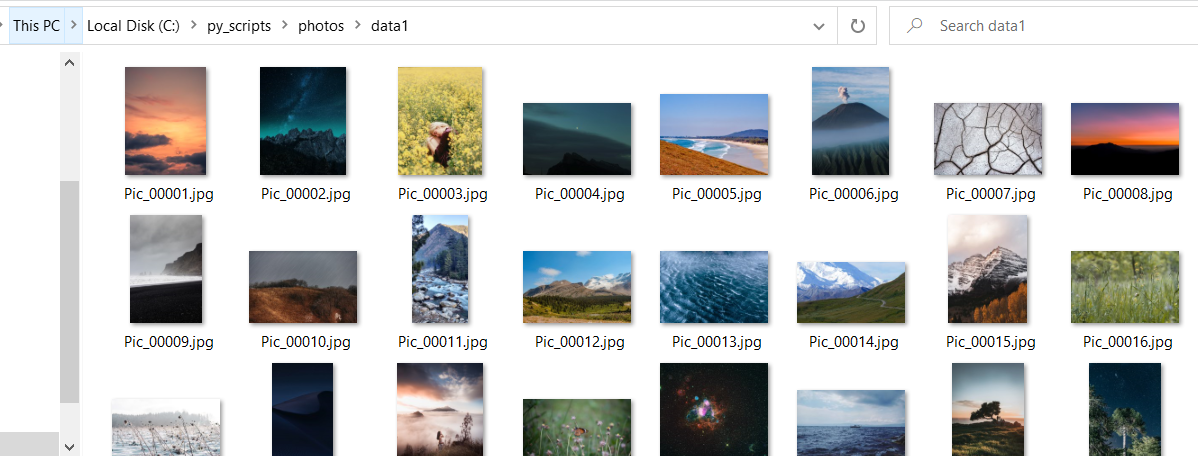Click Pic_00015.jpg snowy mountain thumbnail
The width and height of the screenshot is (1198, 456).
[x=988, y=269]
